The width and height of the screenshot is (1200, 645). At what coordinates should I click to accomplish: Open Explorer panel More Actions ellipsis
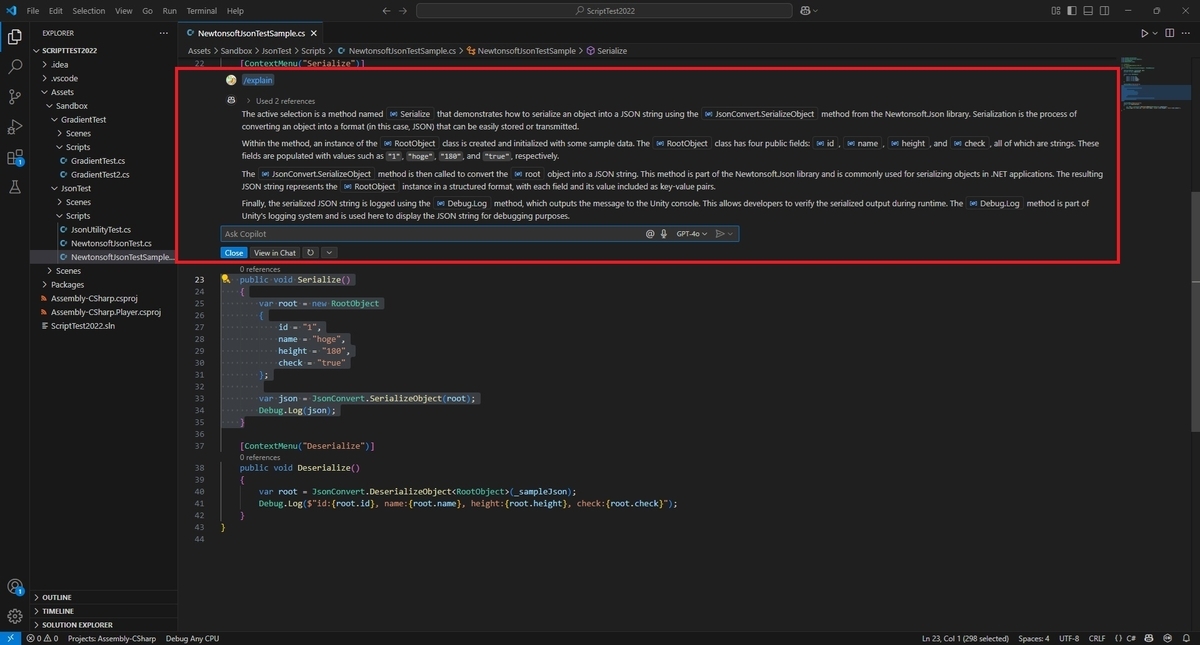(165, 33)
